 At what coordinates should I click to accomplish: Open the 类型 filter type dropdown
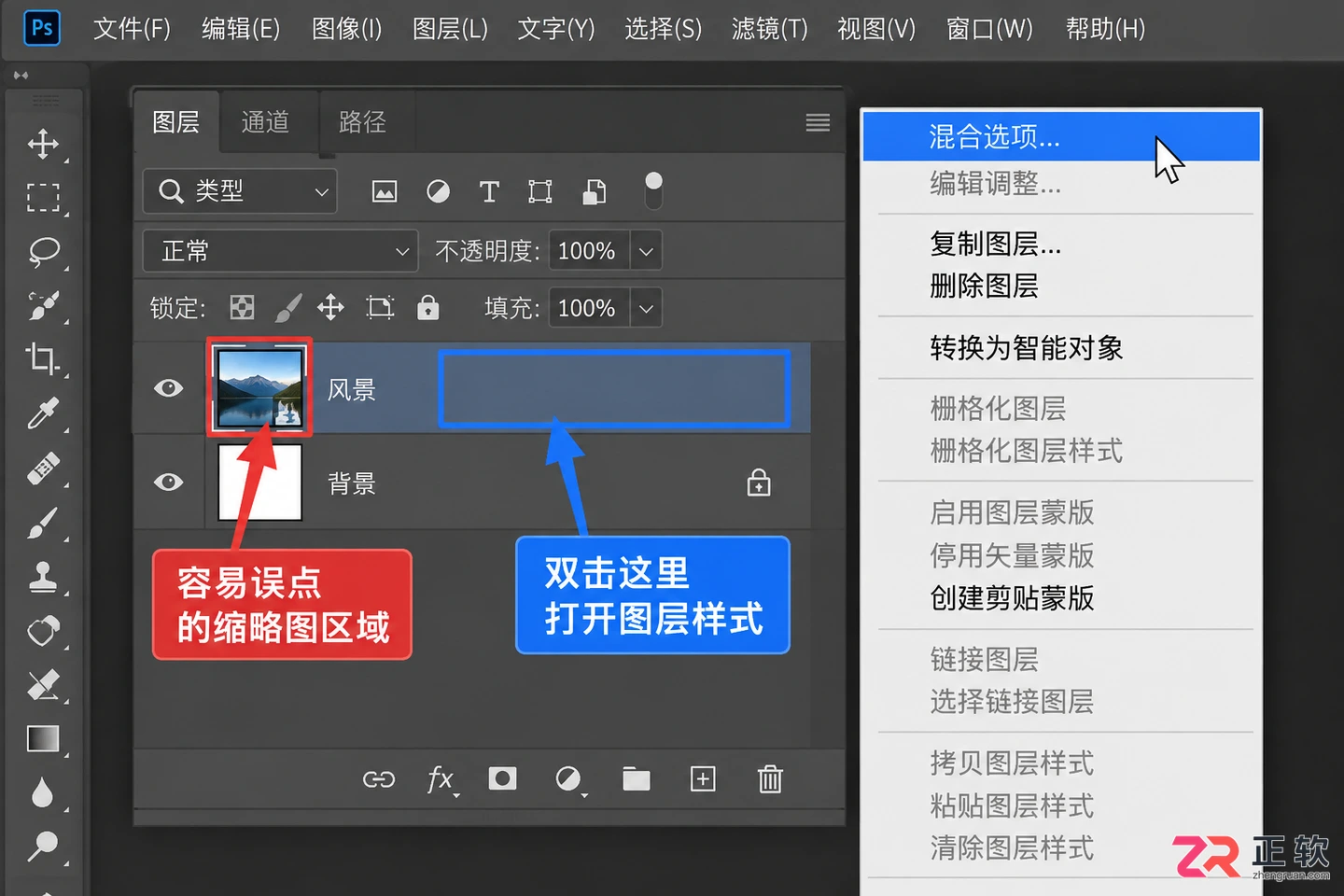pyautogui.click(x=240, y=191)
